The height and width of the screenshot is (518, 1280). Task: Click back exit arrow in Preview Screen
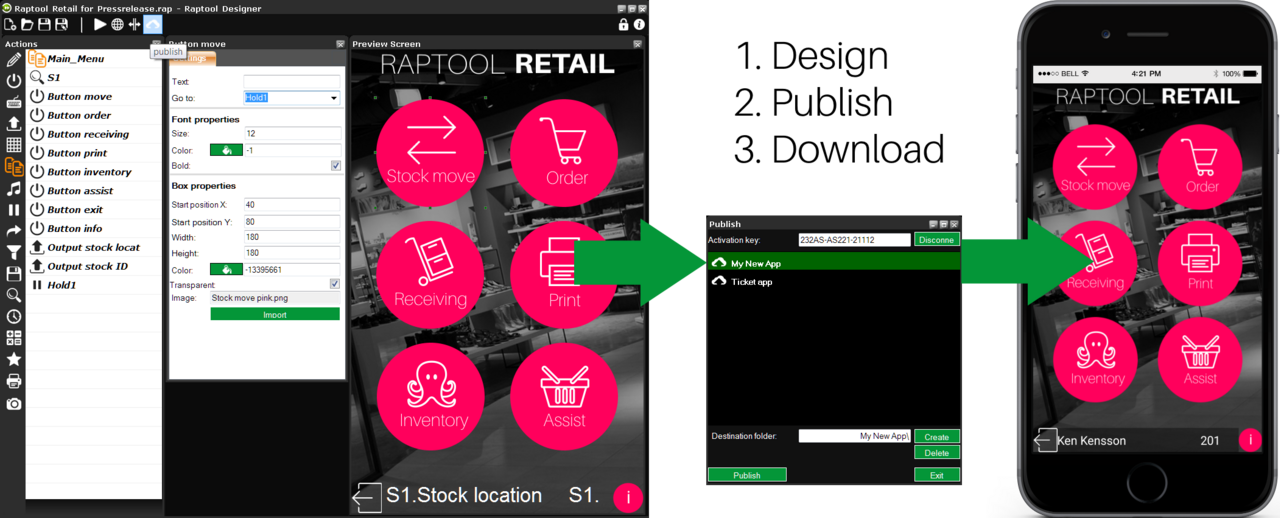(x=367, y=497)
